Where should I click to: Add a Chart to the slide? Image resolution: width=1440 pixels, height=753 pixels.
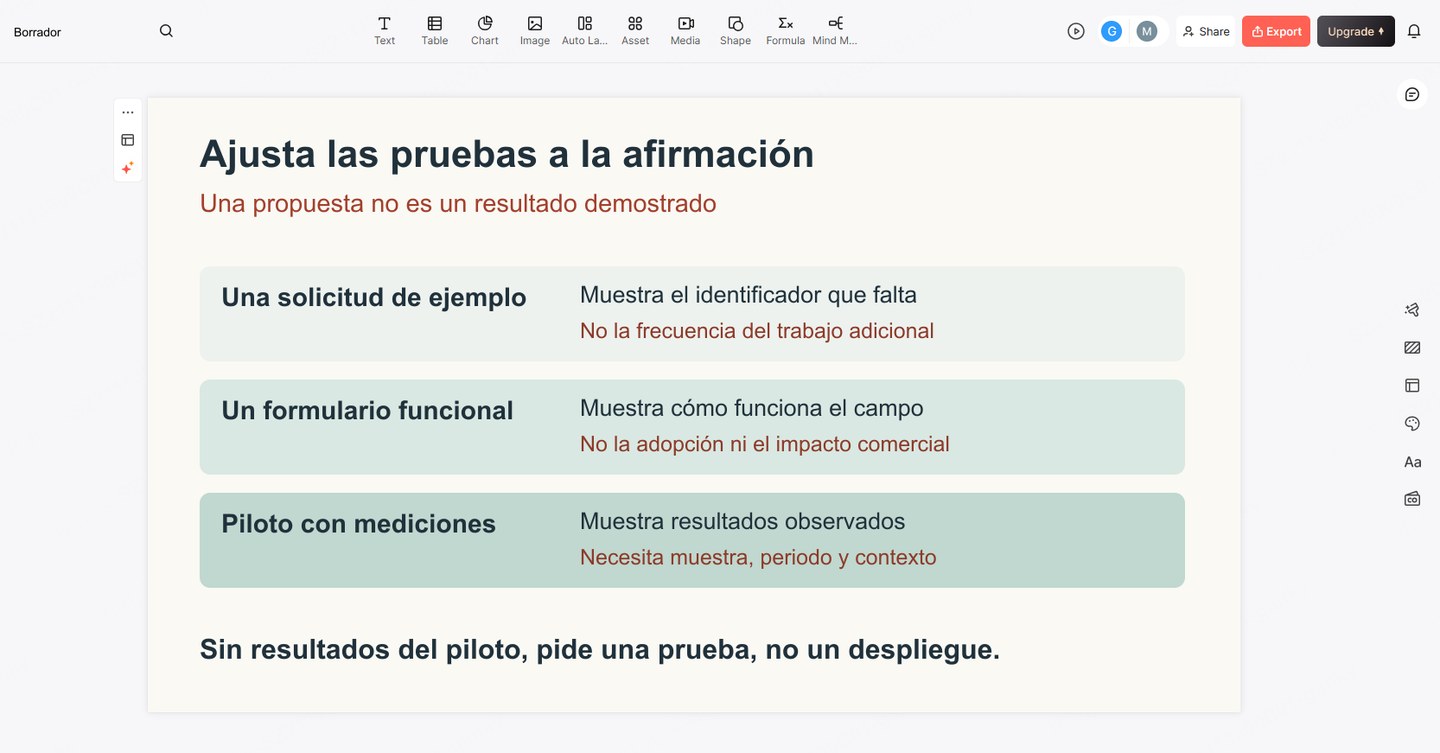click(485, 31)
